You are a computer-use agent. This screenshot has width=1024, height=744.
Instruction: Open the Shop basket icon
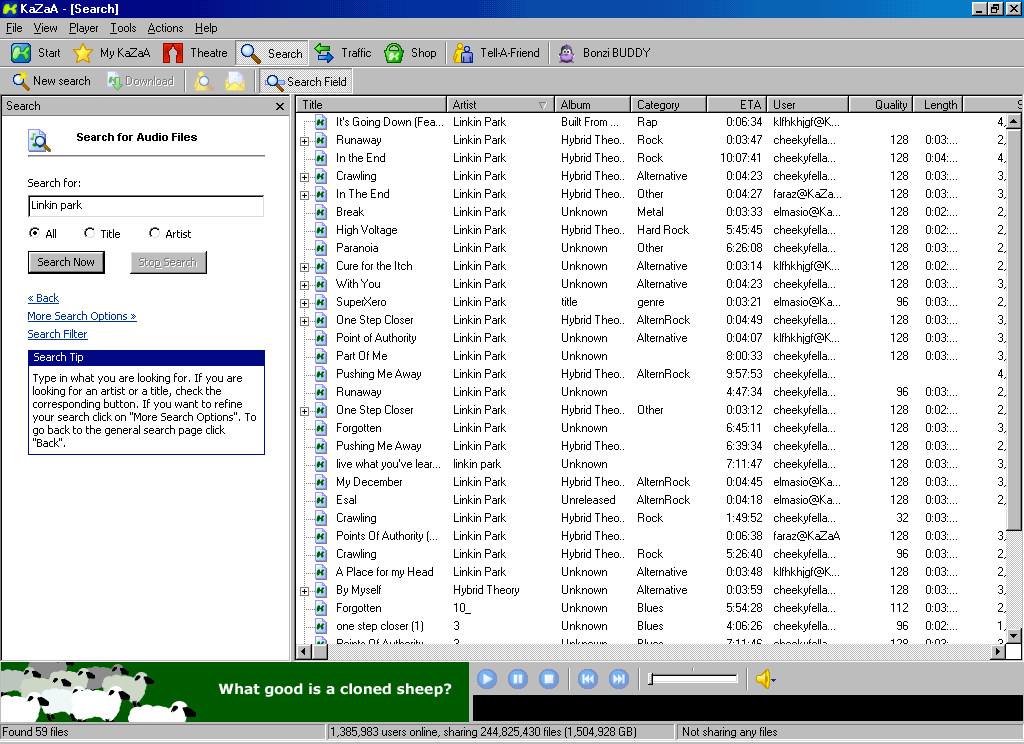tap(394, 53)
